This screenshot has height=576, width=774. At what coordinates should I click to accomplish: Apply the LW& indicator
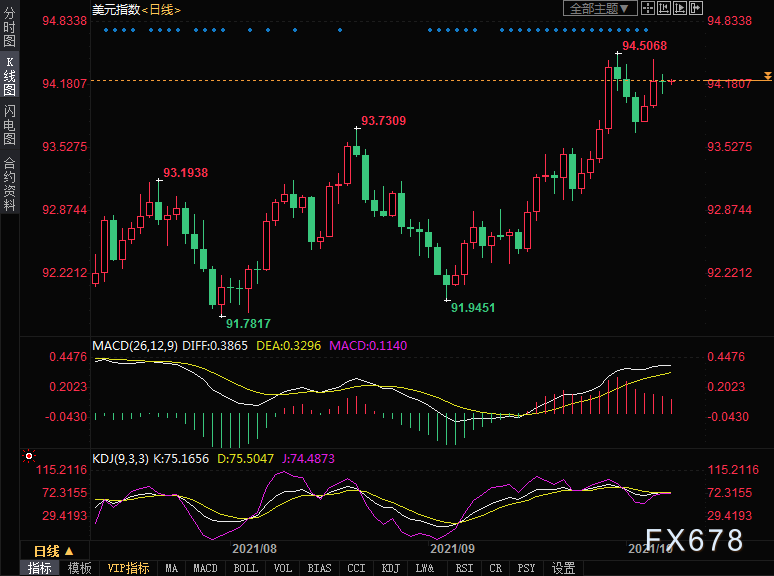[425, 568]
